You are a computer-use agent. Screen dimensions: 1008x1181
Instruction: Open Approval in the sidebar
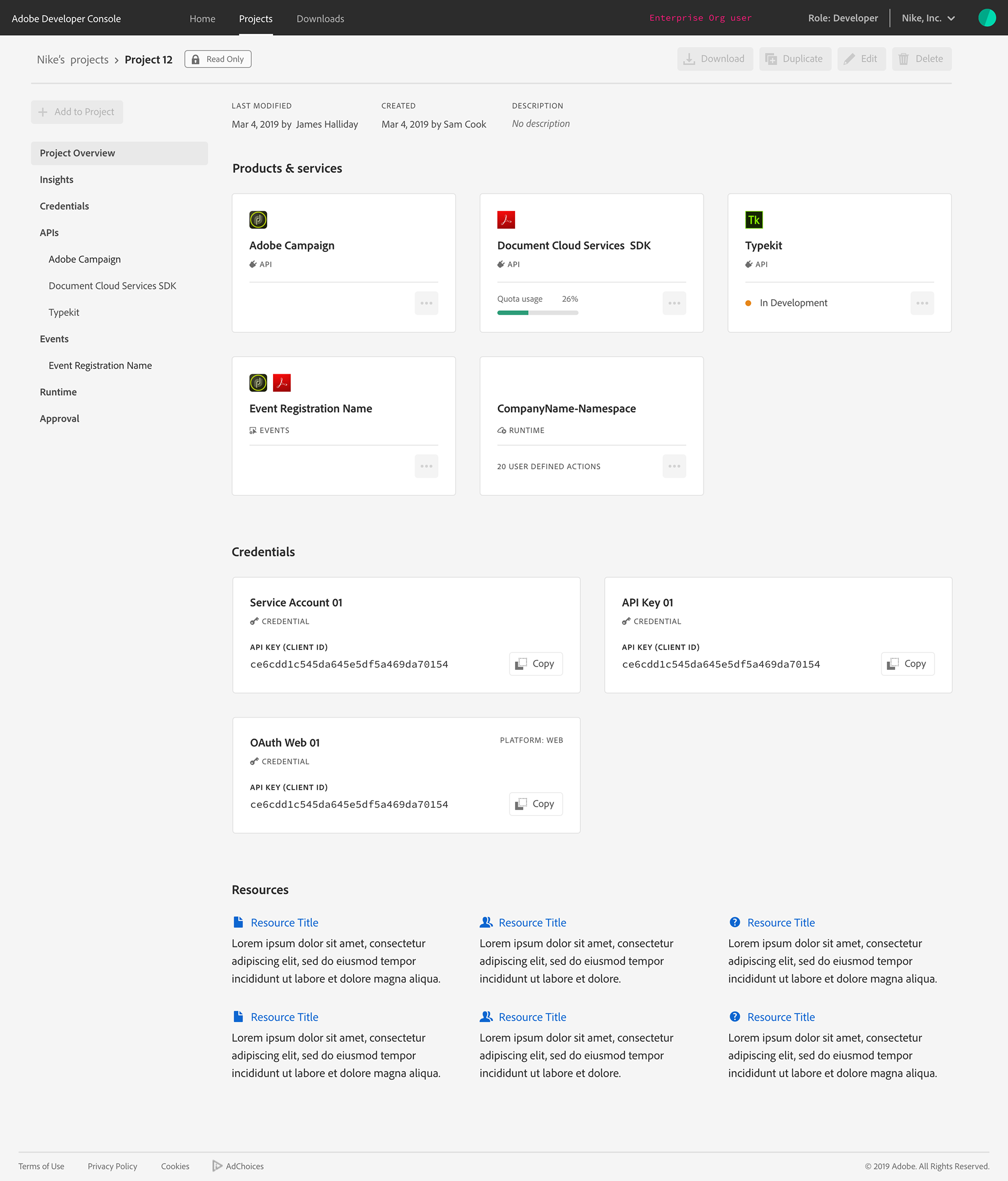click(x=59, y=418)
